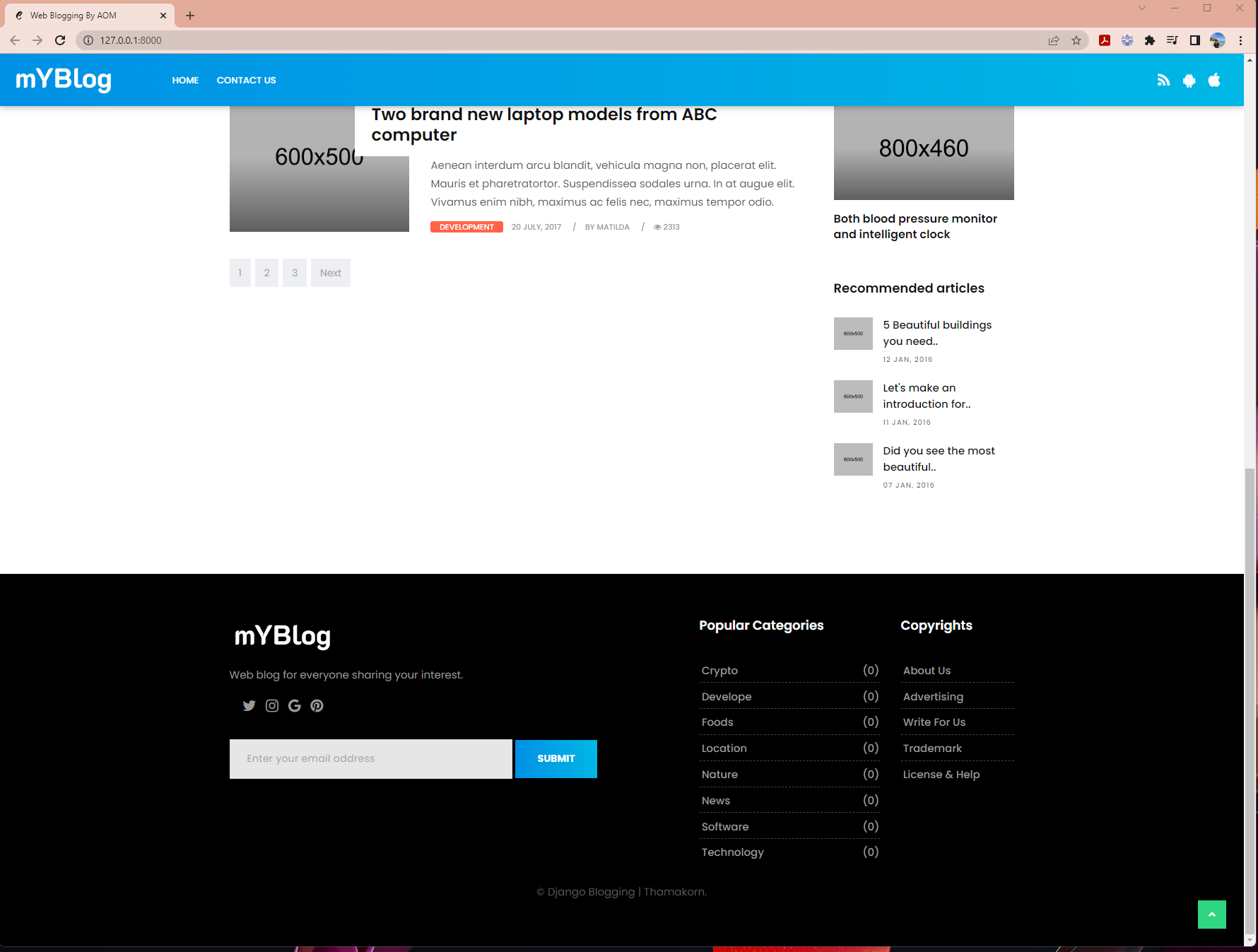The height and width of the screenshot is (952, 1258).
Task: Bookmark this page with the star icon
Action: click(x=1076, y=40)
